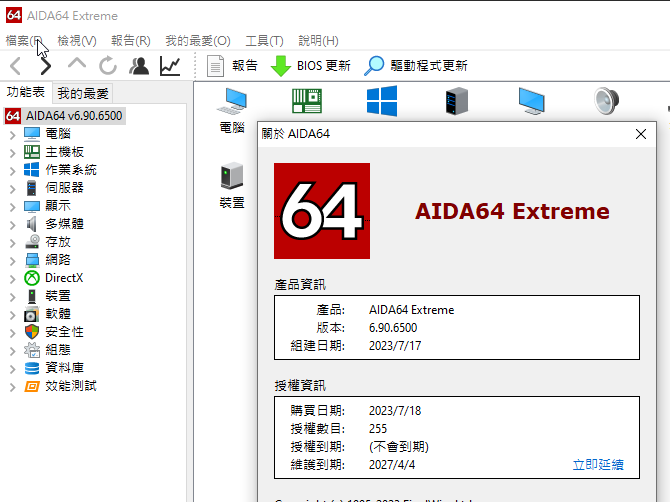Go forward with the right arrow
Viewport: 670px width, 502px height.
(46, 66)
